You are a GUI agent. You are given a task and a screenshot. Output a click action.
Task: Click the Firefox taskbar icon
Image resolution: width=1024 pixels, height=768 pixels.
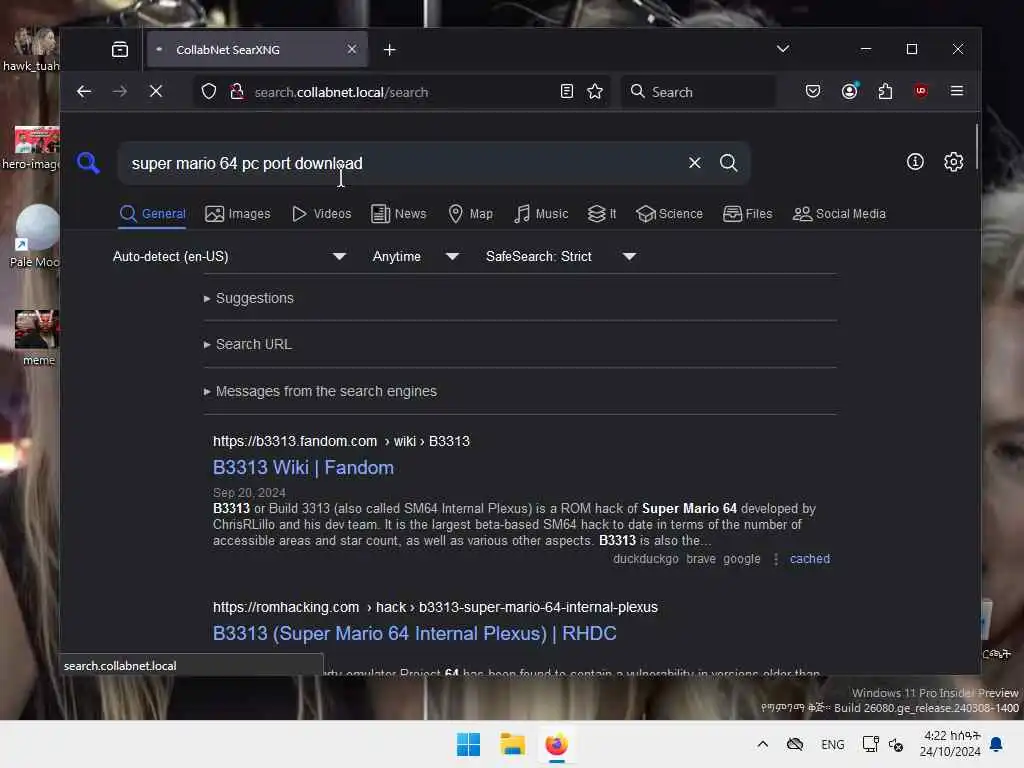tap(556, 744)
